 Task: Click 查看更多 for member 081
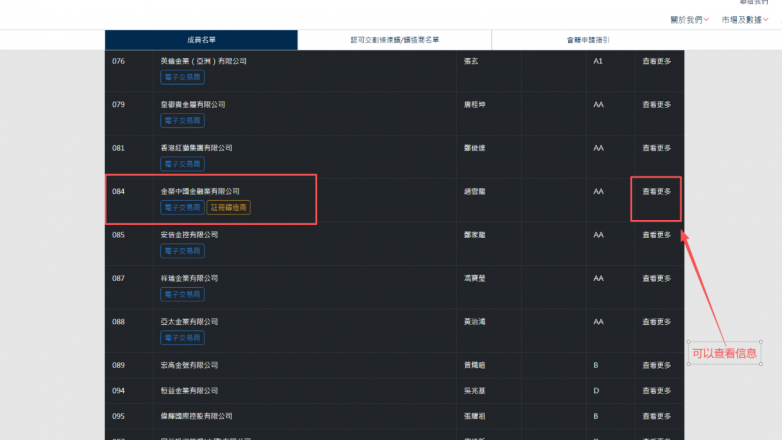[656, 148]
